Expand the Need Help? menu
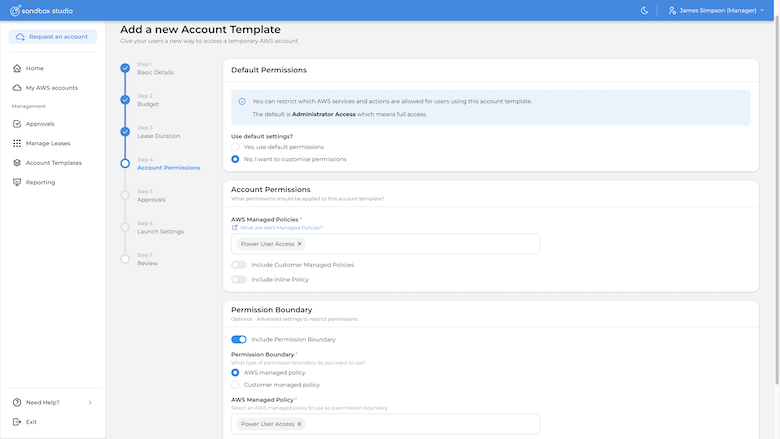Image resolution: width=780 pixels, height=439 pixels. coord(53,402)
